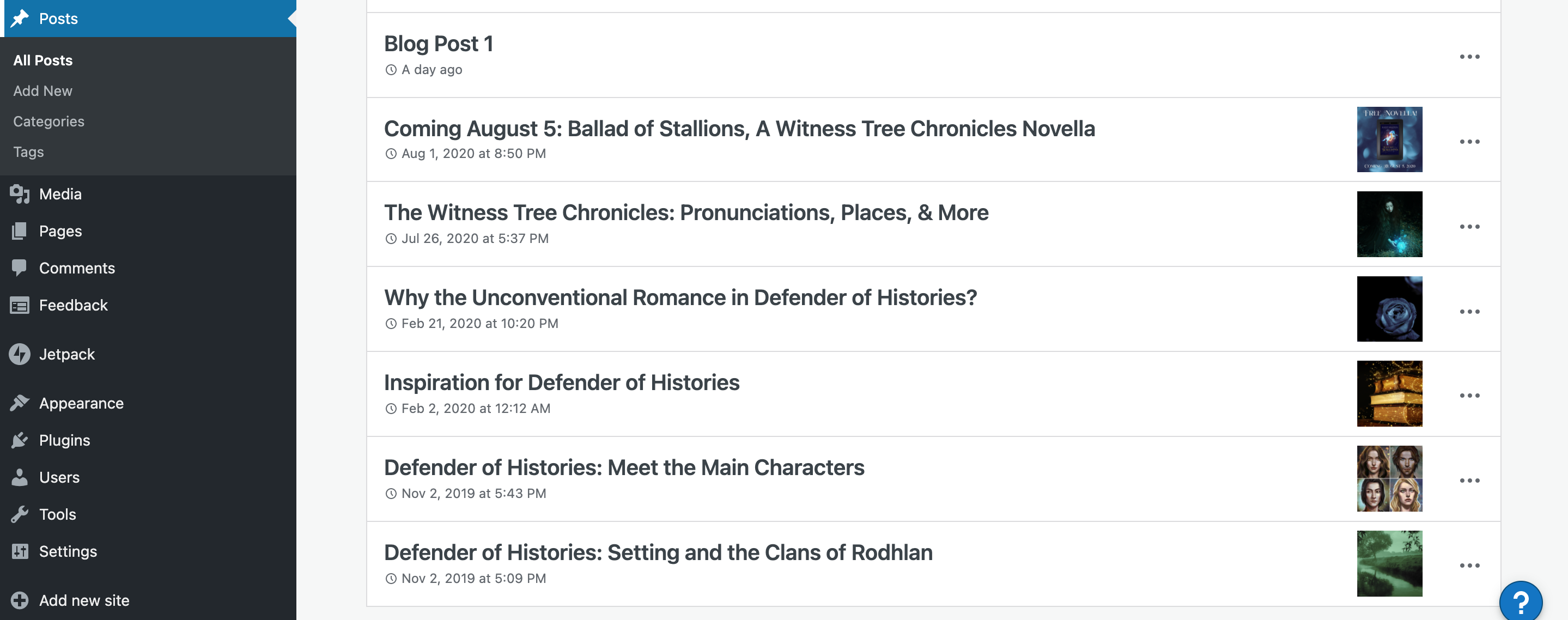Click the Comments speech bubble icon
The width and height of the screenshot is (1568, 620).
pyautogui.click(x=20, y=268)
